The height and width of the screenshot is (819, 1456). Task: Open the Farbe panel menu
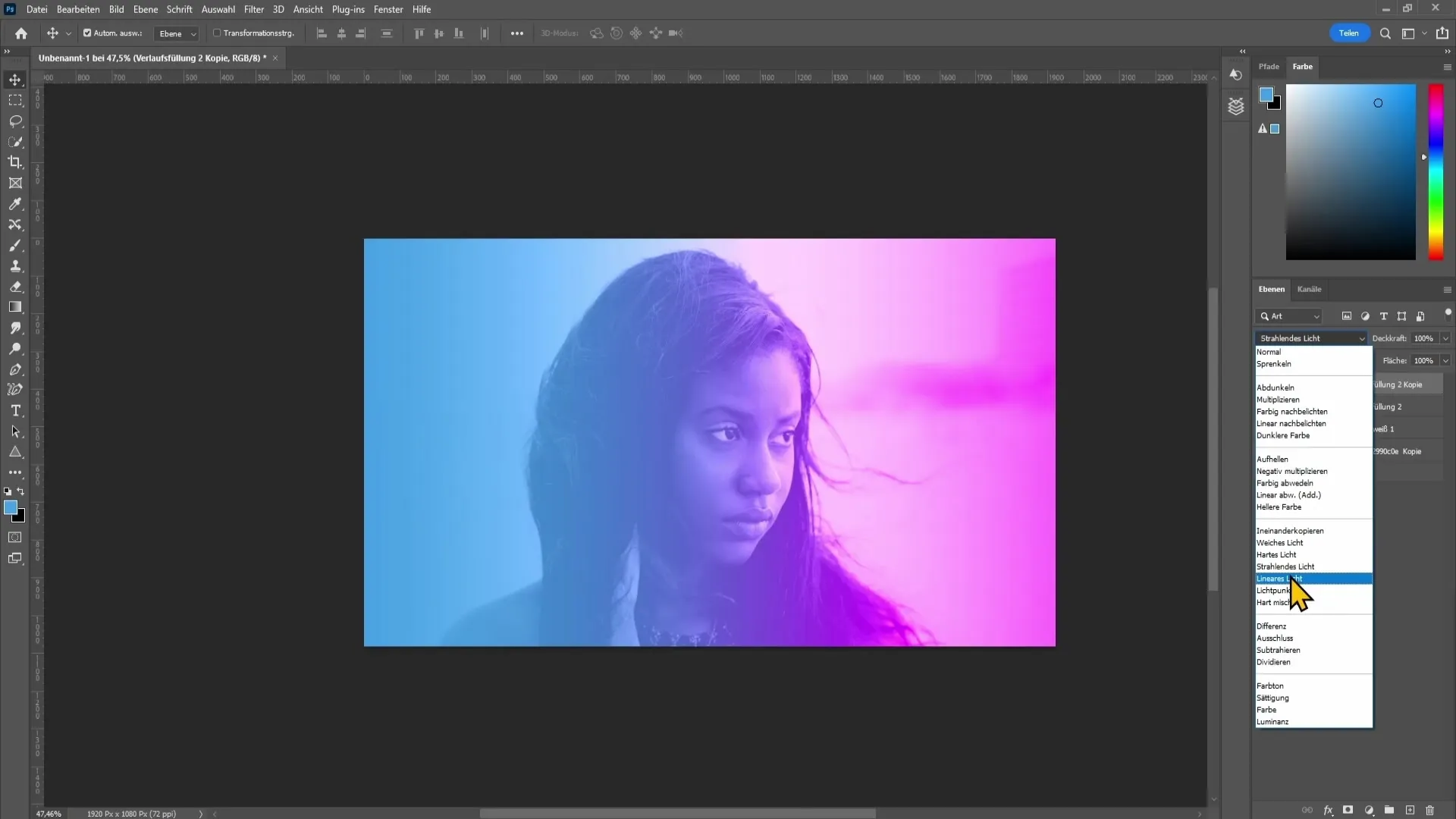pyautogui.click(x=1447, y=67)
